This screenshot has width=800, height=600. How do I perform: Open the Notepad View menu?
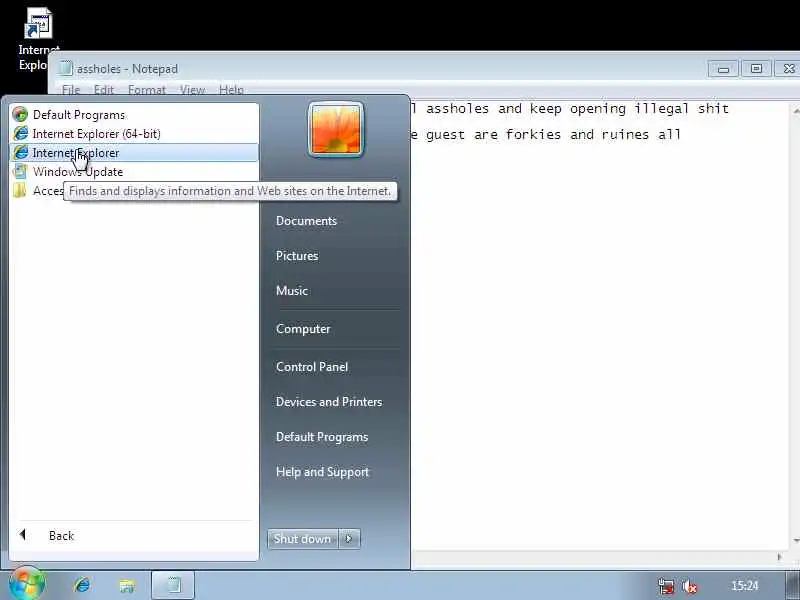tap(192, 90)
